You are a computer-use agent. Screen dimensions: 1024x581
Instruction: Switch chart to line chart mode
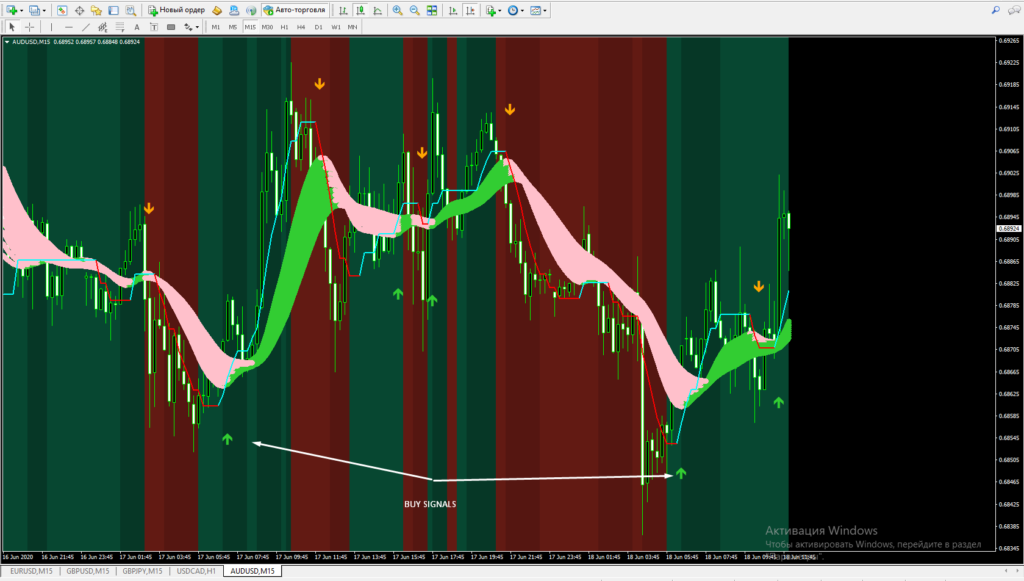pyautogui.click(x=376, y=10)
